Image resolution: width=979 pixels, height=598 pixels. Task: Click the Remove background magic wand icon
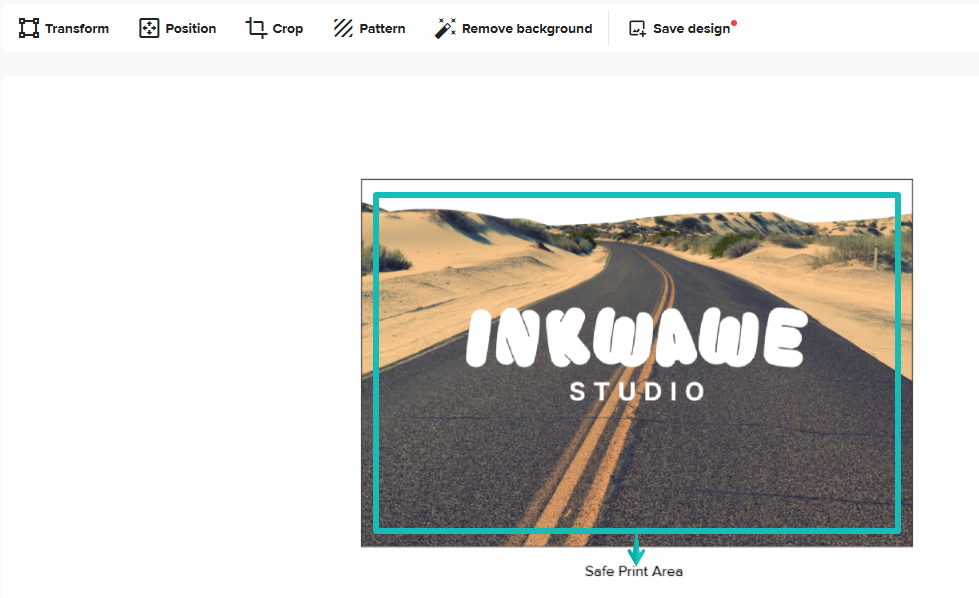pos(445,28)
